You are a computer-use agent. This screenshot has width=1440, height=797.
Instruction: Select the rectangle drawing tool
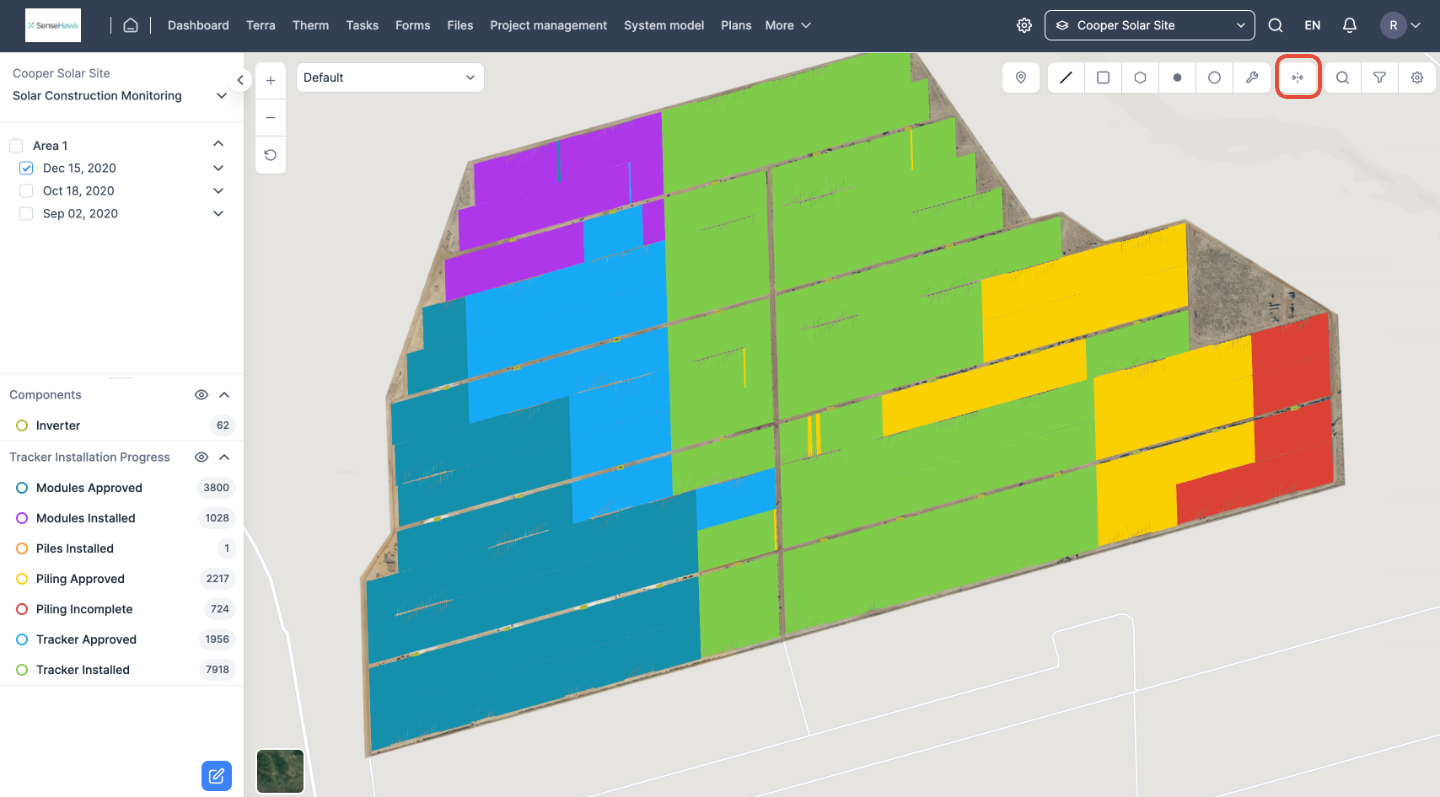point(1103,77)
